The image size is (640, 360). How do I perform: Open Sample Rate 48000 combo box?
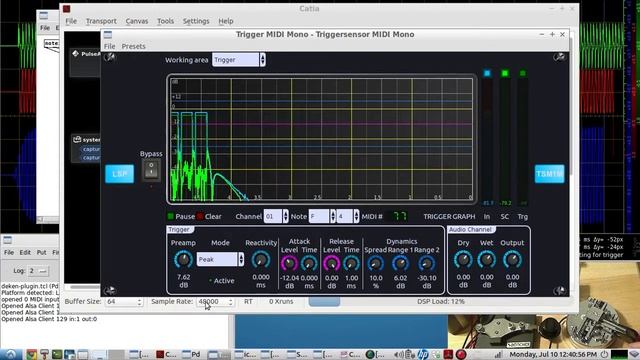coord(215,302)
